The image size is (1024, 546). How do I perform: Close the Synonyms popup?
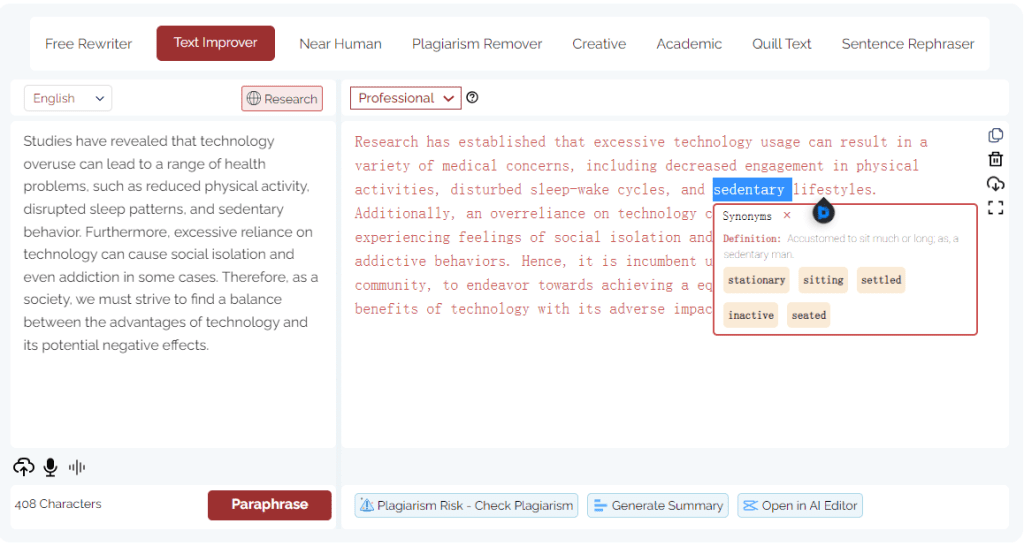[787, 216]
